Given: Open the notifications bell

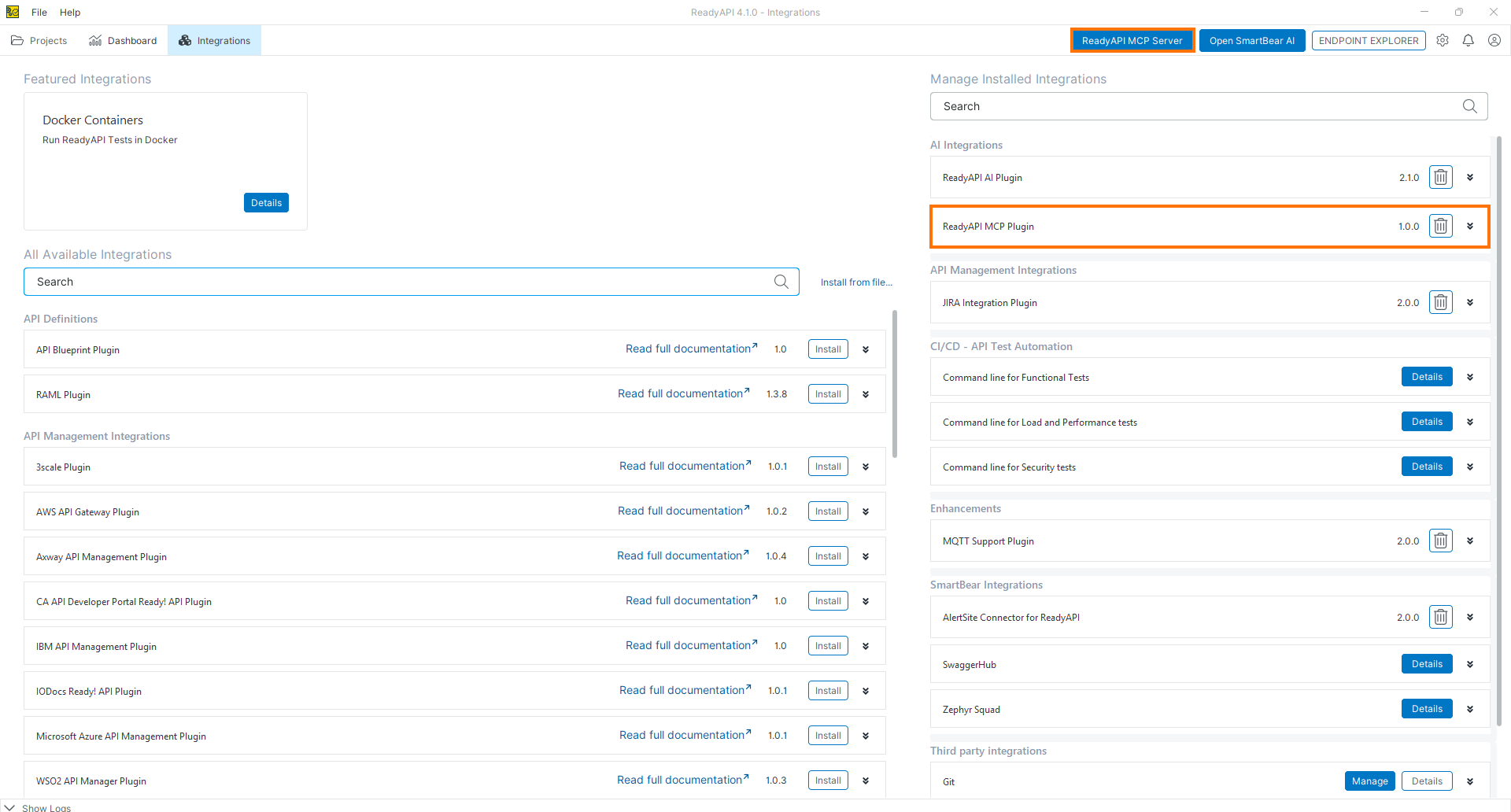Looking at the screenshot, I should 1469,40.
